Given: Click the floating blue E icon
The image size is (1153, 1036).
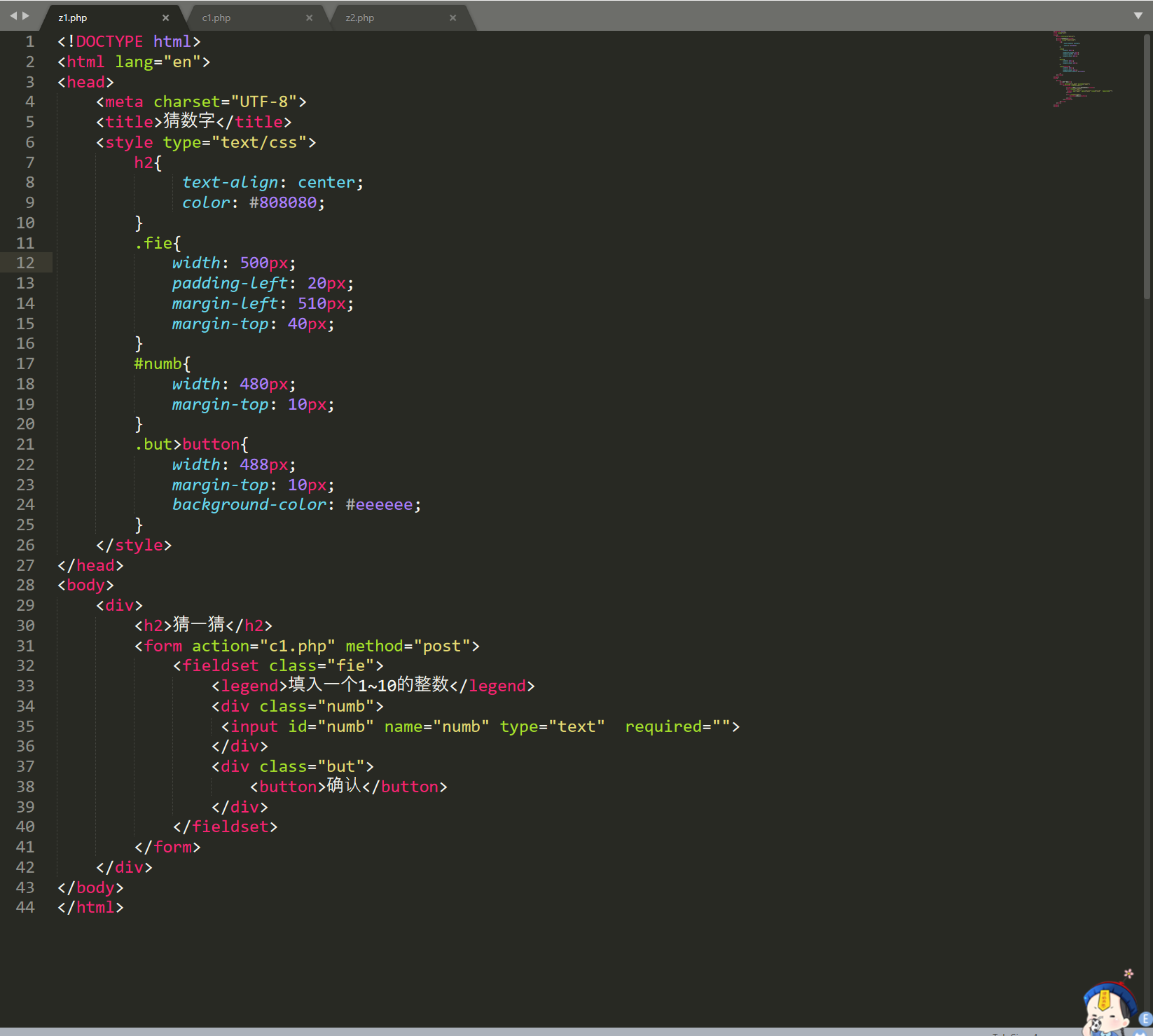Looking at the screenshot, I should pyautogui.click(x=1145, y=1018).
